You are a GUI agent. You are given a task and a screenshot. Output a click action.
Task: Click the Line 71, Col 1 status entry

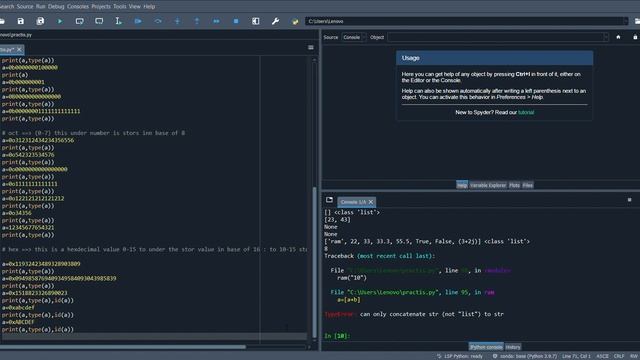pos(576,356)
